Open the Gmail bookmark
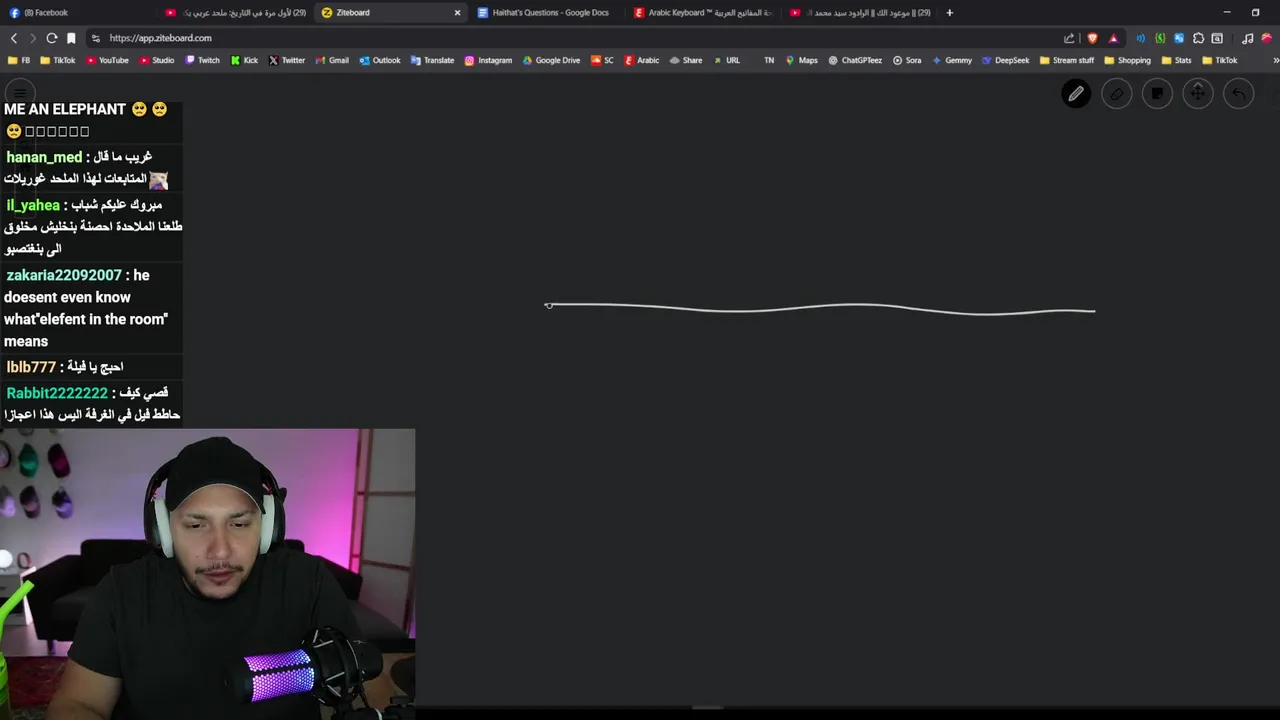This screenshot has height=720, width=1280. [x=332, y=60]
